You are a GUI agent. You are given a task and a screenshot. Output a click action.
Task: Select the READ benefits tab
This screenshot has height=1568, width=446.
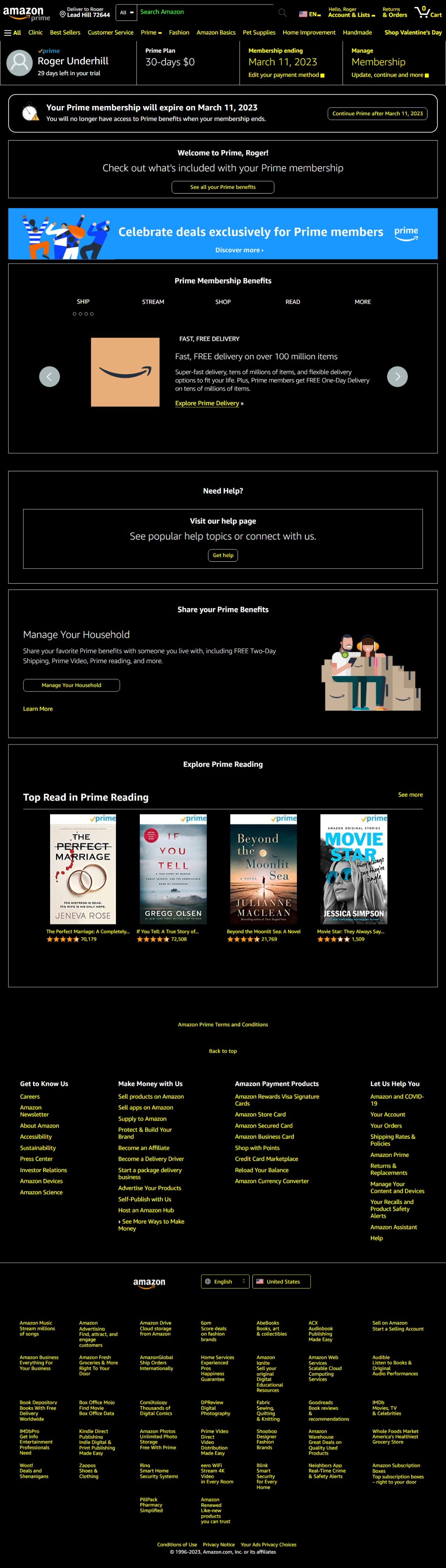click(293, 302)
